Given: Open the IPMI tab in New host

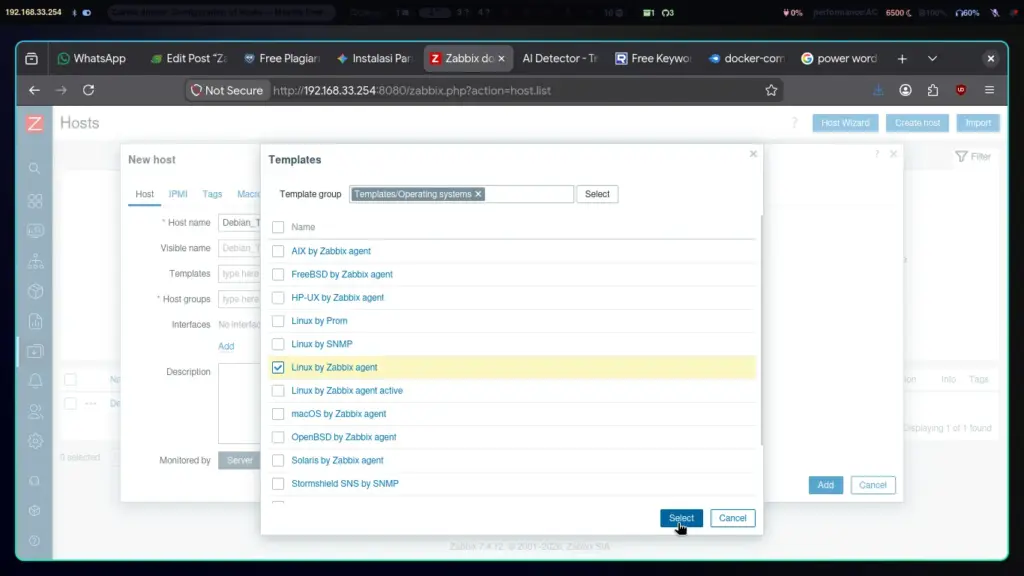Looking at the screenshot, I should click(x=178, y=194).
